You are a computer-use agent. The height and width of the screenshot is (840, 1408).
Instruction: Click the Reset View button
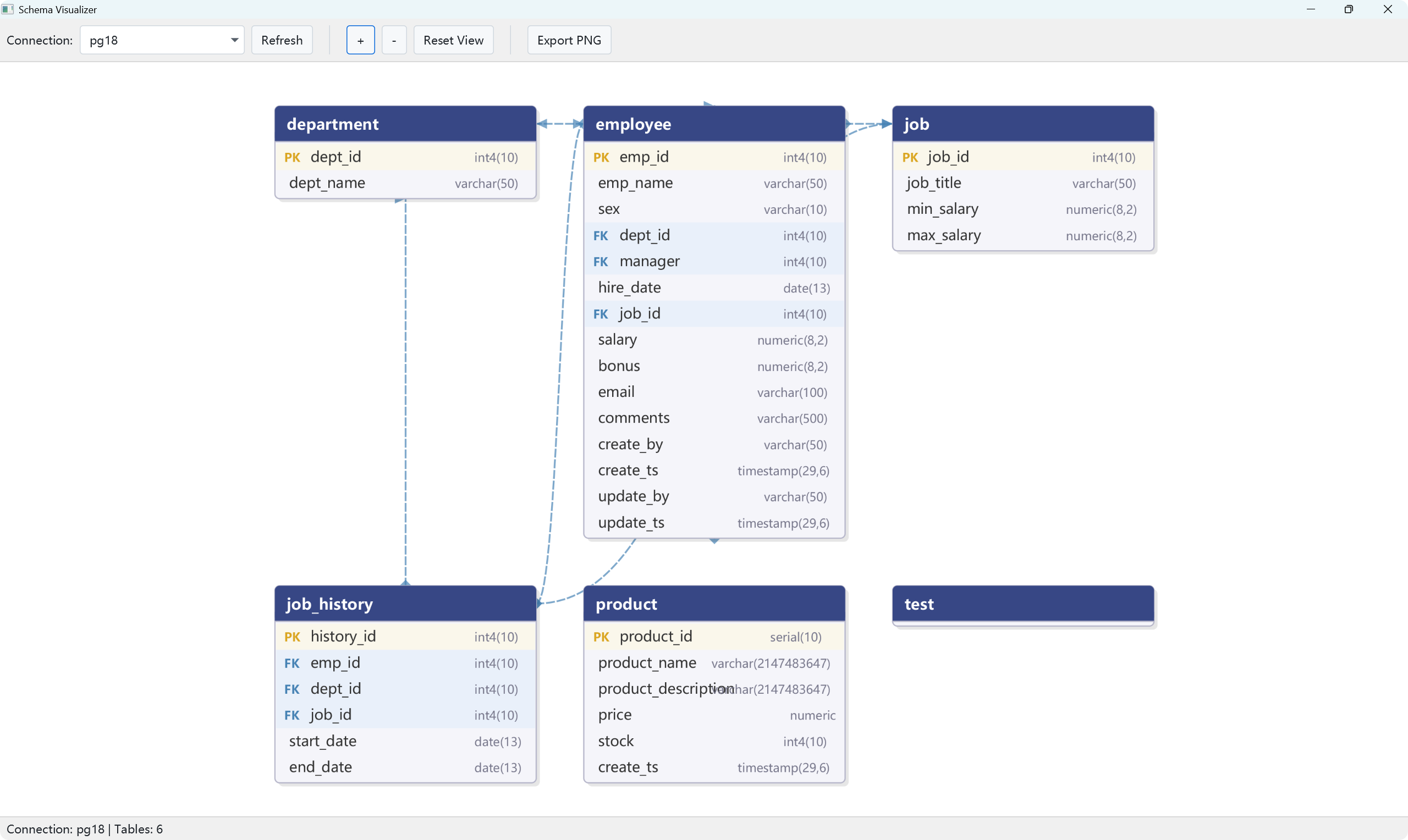(453, 40)
